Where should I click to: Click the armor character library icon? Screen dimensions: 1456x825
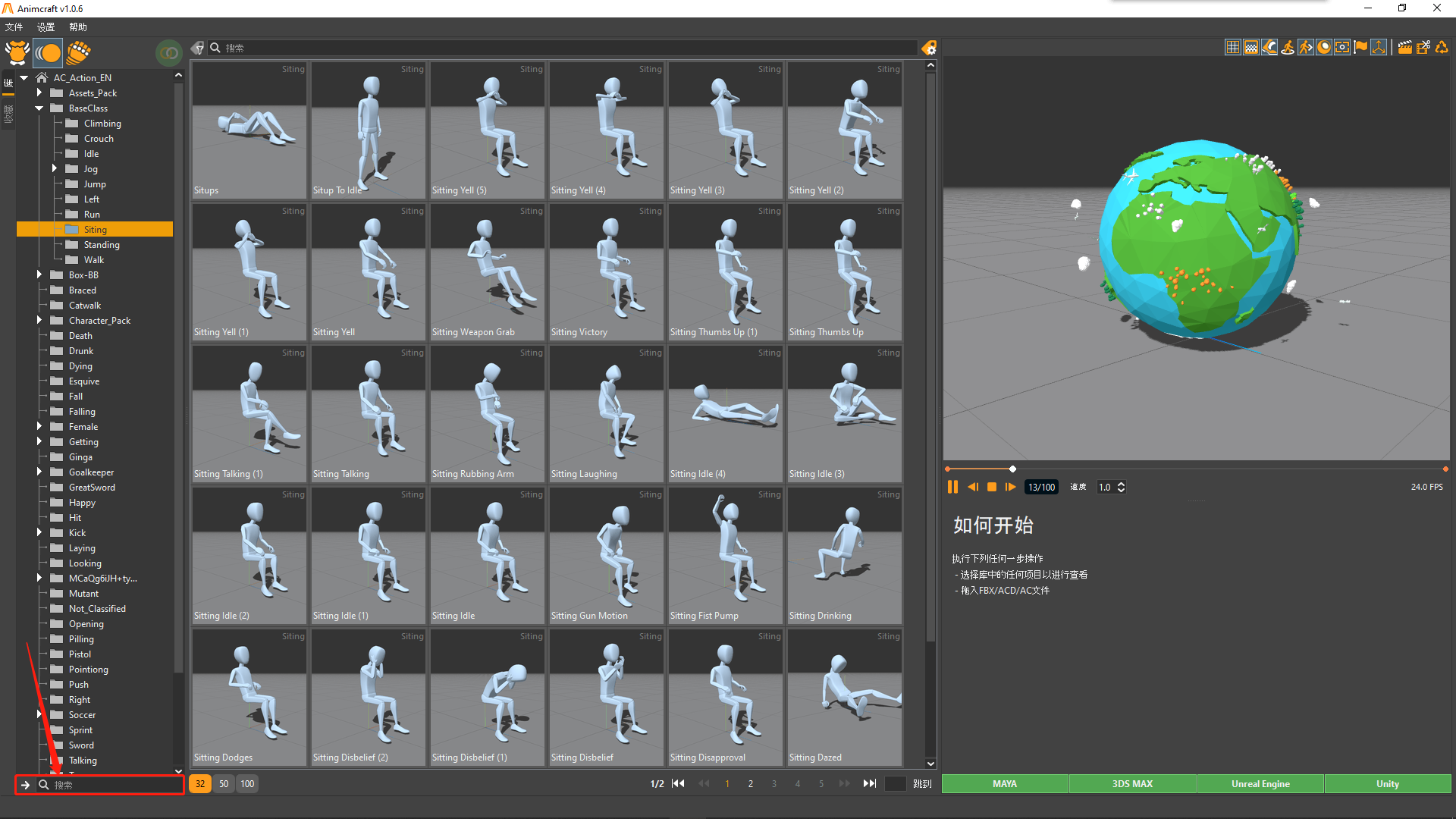(x=17, y=52)
